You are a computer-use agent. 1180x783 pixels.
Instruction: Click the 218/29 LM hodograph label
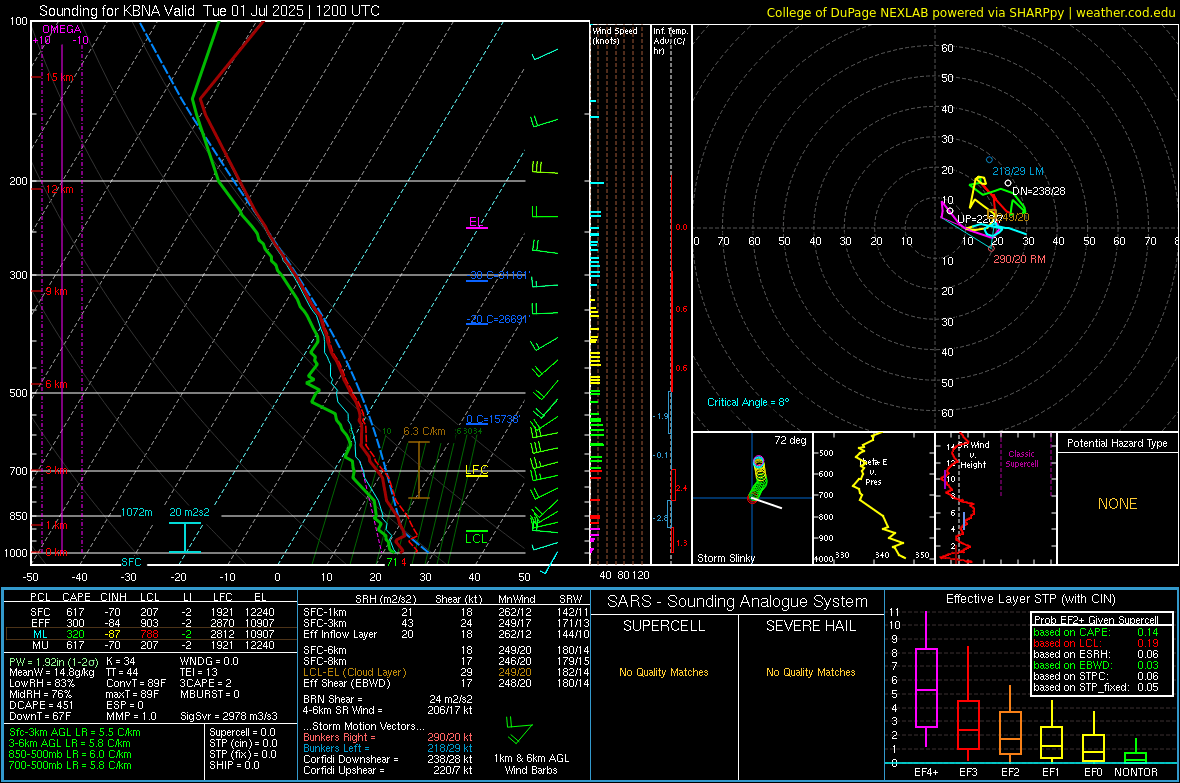1018,171
